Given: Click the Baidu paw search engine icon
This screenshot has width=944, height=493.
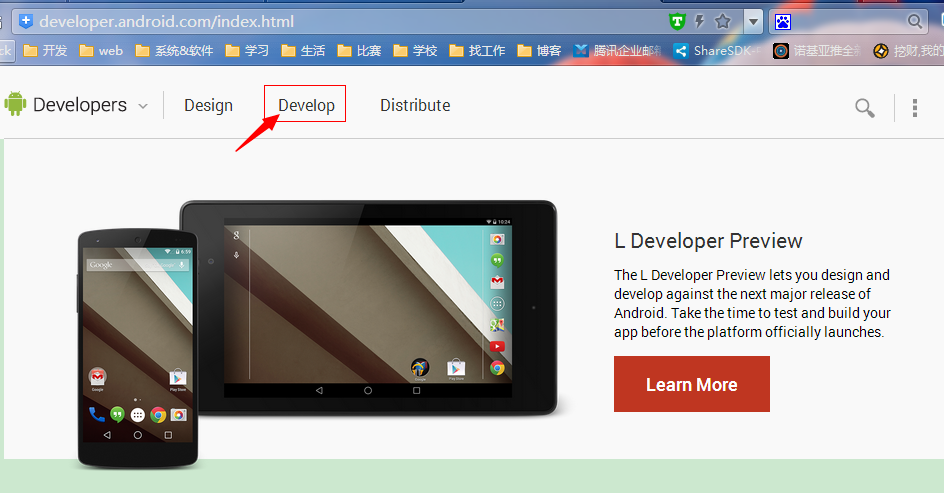Looking at the screenshot, I should (x=783, y=22).
